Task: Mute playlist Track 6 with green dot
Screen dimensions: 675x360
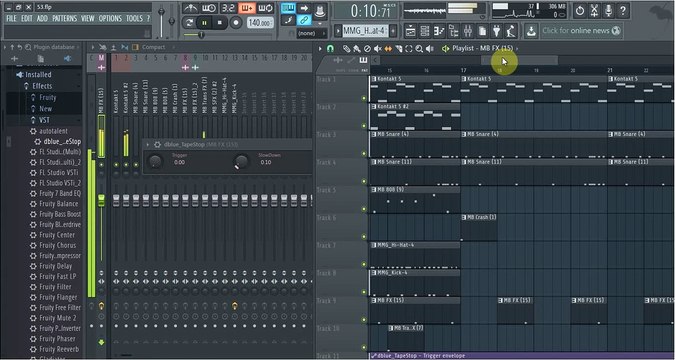Action: 364,237
